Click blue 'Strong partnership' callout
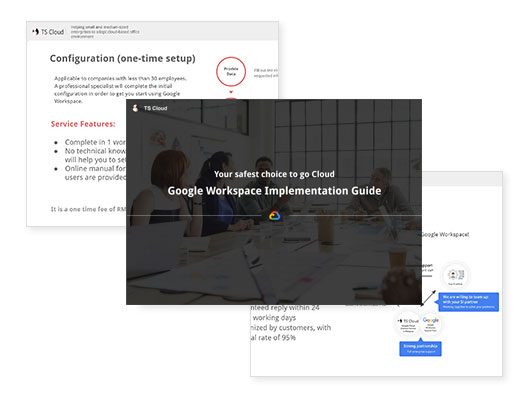Image resolution: width=525 pixels, height=400 pixels. (420, 348)
